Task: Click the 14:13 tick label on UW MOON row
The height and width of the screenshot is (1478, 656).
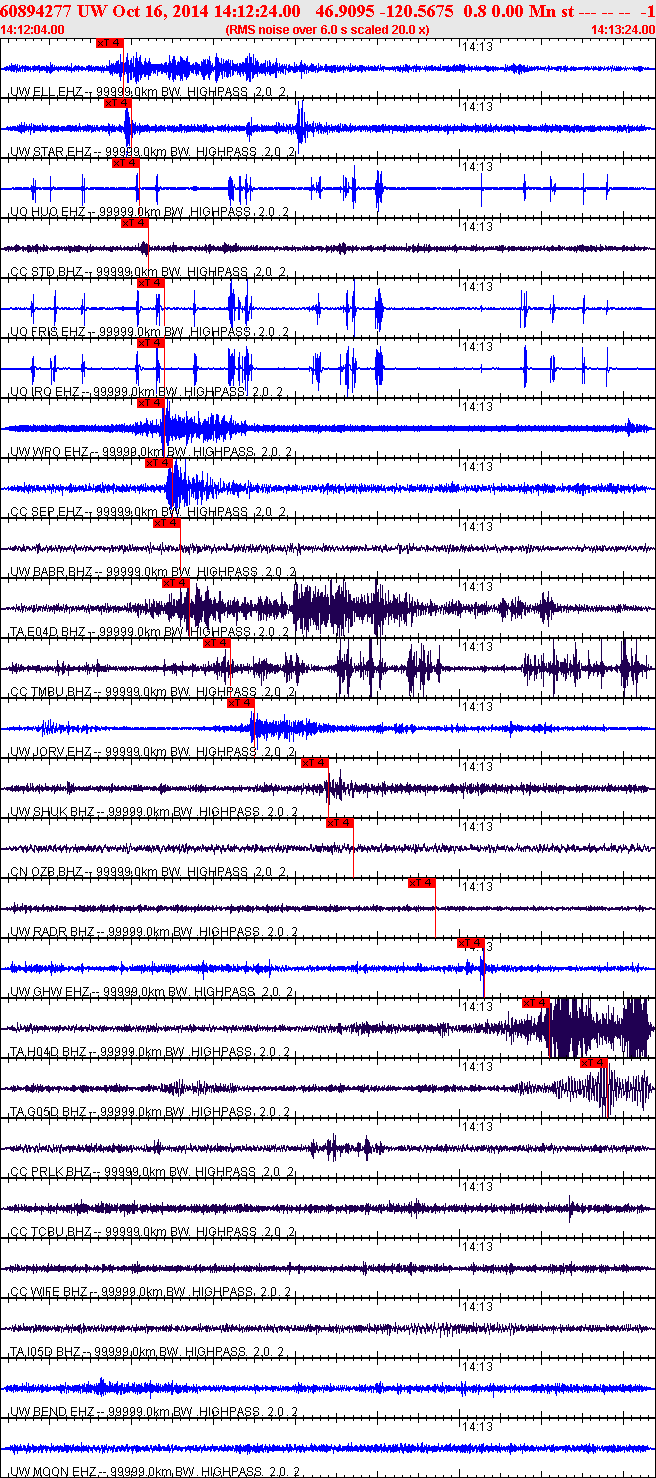Action: pos(478,1427)
